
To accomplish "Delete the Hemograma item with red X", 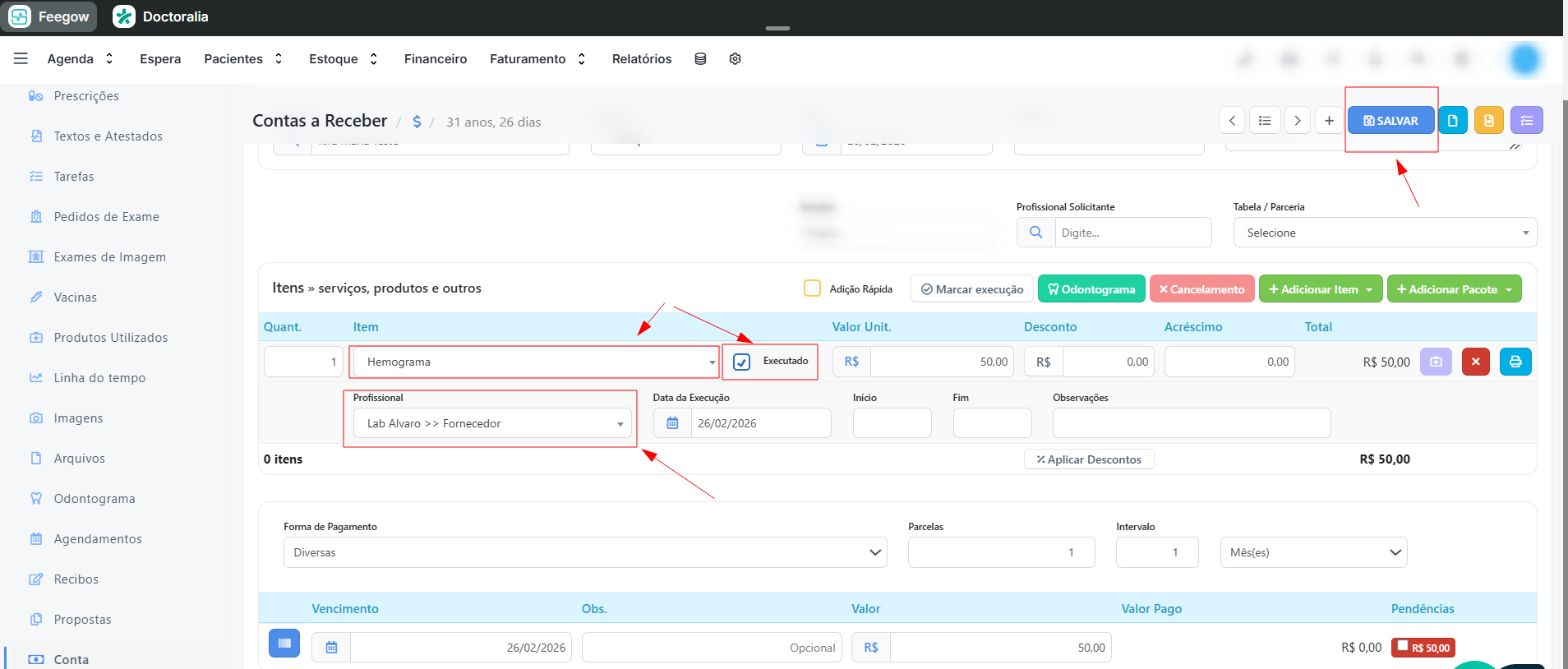I will 1476,362.
